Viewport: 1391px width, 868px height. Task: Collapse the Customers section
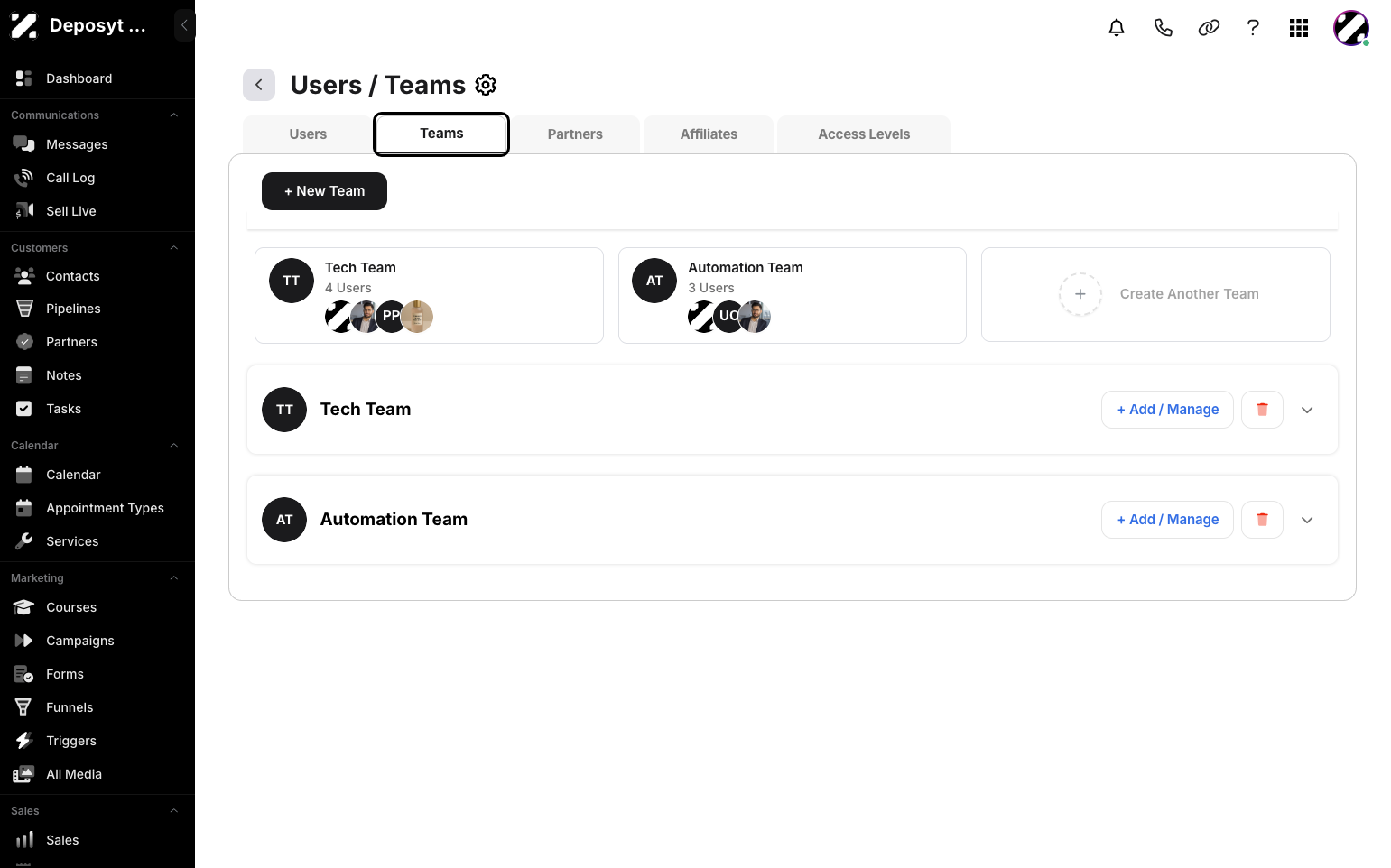pyautogui.click(x=174, y=248)
